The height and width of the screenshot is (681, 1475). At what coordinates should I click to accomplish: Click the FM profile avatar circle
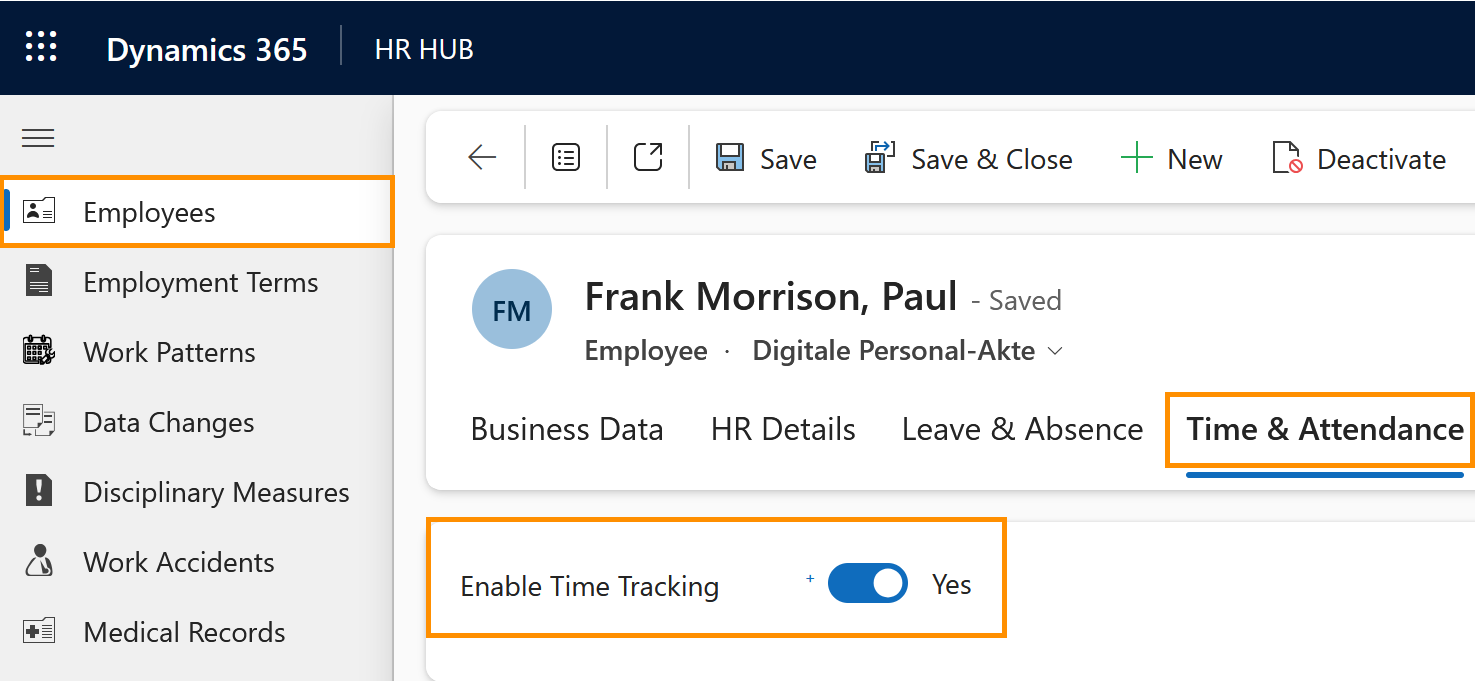click(x=512, y=309)
